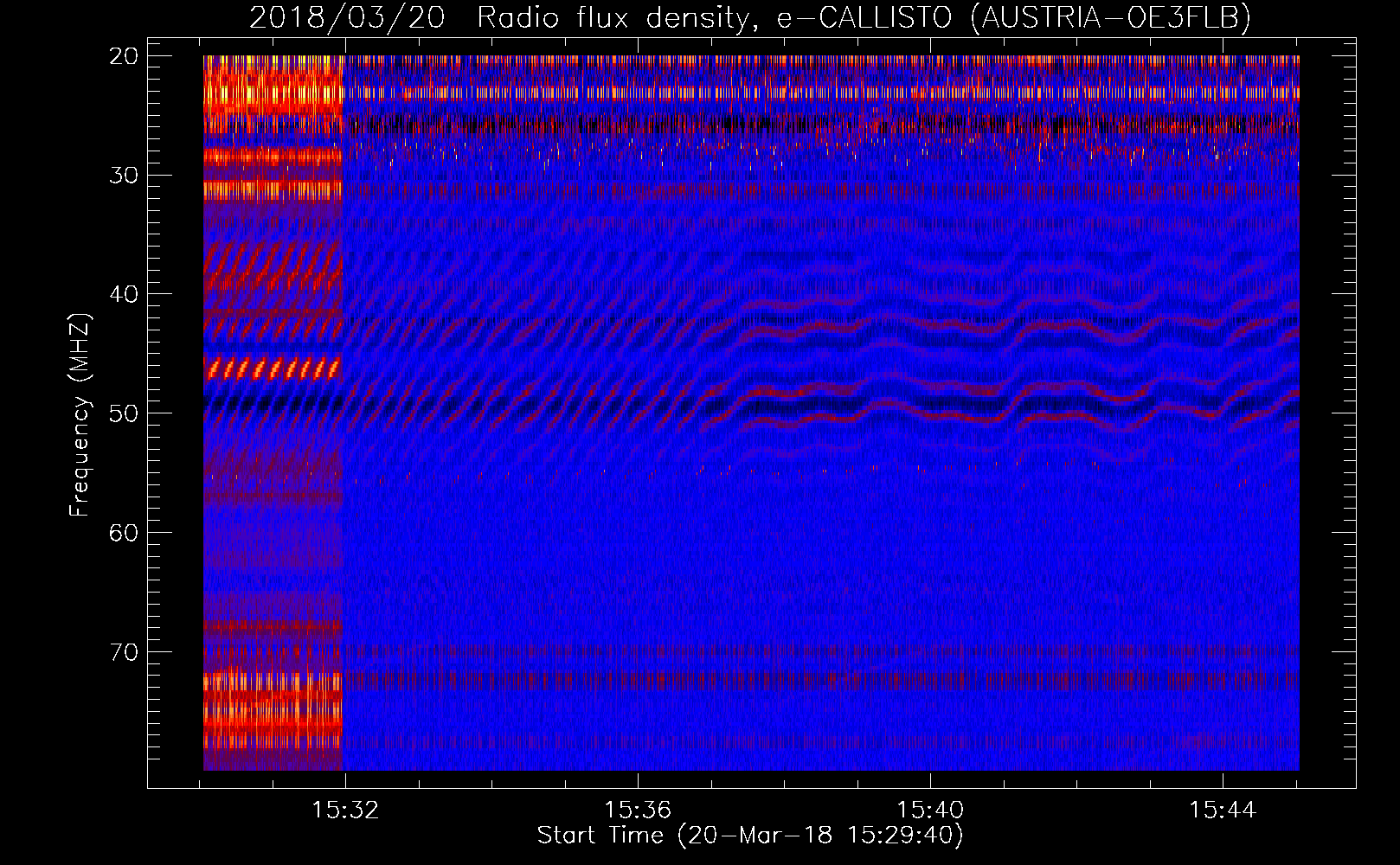Click the Start Time axis label

[749, 836]
